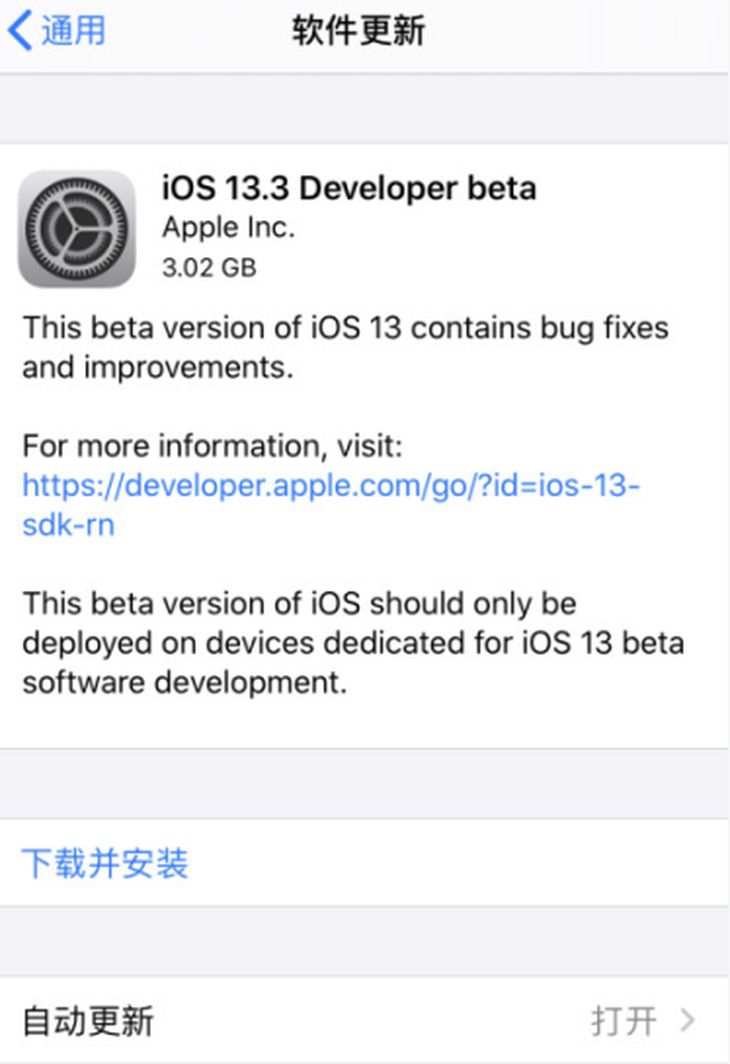Click the iOS Settings gear icon
The width and height of the screenshot is (730, 1064).
[x=77, y=229]
